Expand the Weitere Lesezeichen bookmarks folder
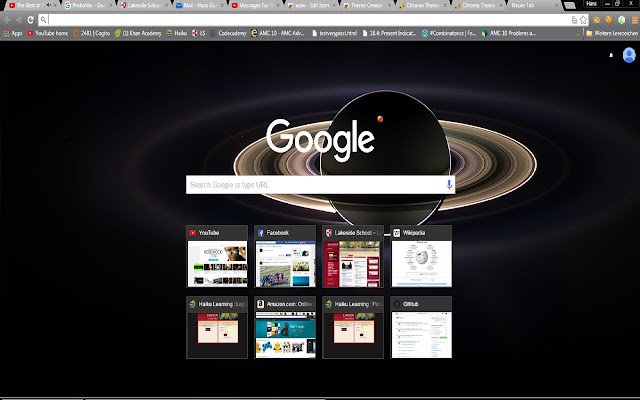The height and width of the screenshot is (400, 640). coord(612,33)
